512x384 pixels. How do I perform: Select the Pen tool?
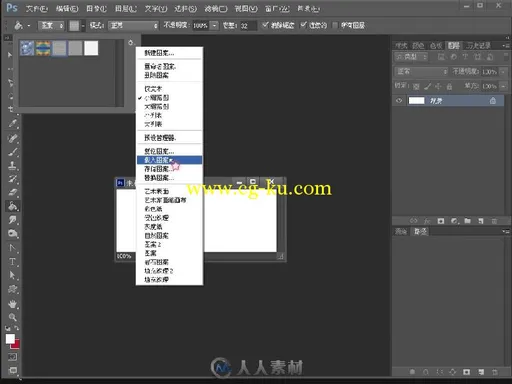tap(12, 248)
